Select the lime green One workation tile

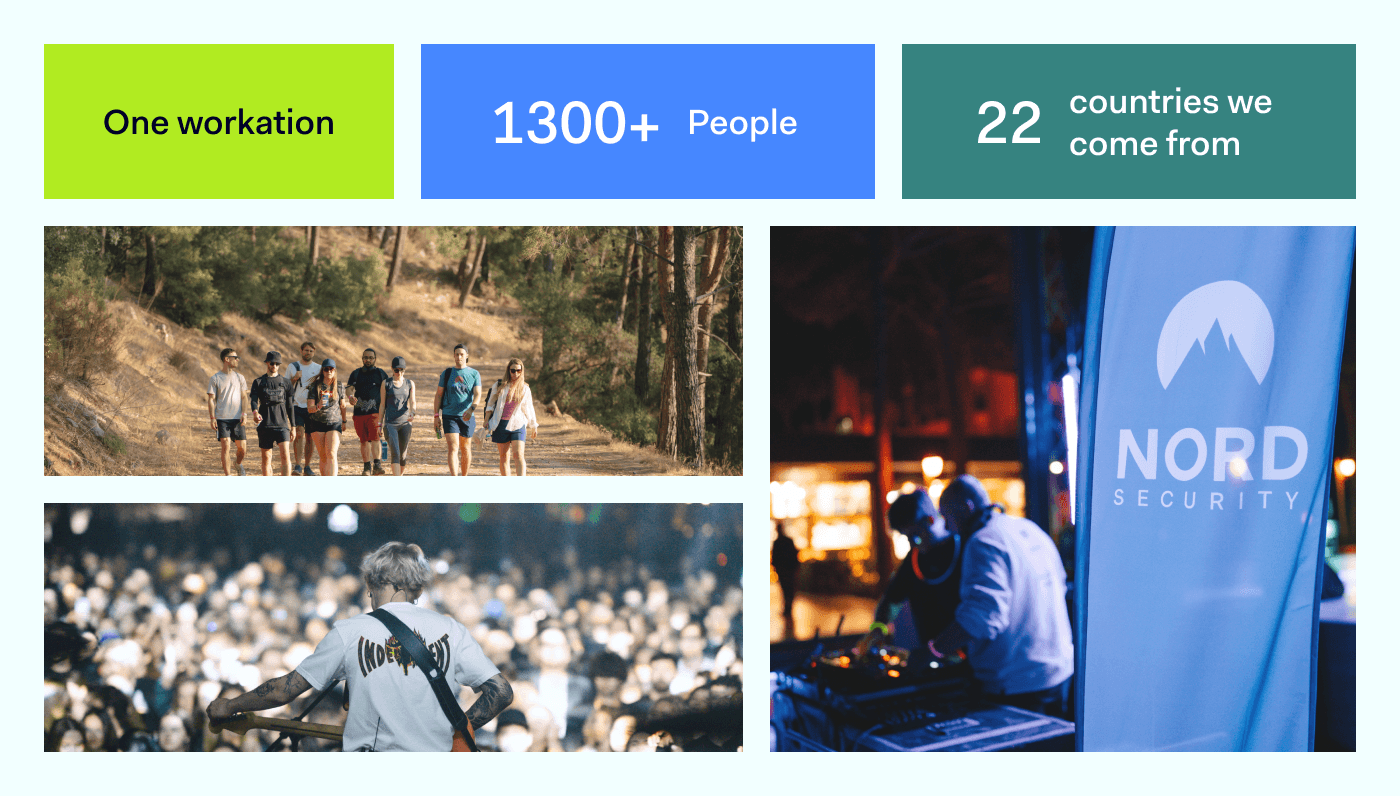(x=219, y=122)
